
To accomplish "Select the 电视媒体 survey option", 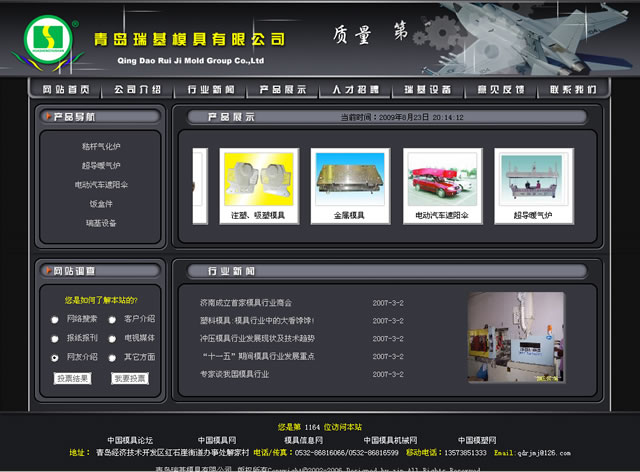I will 110,338.
